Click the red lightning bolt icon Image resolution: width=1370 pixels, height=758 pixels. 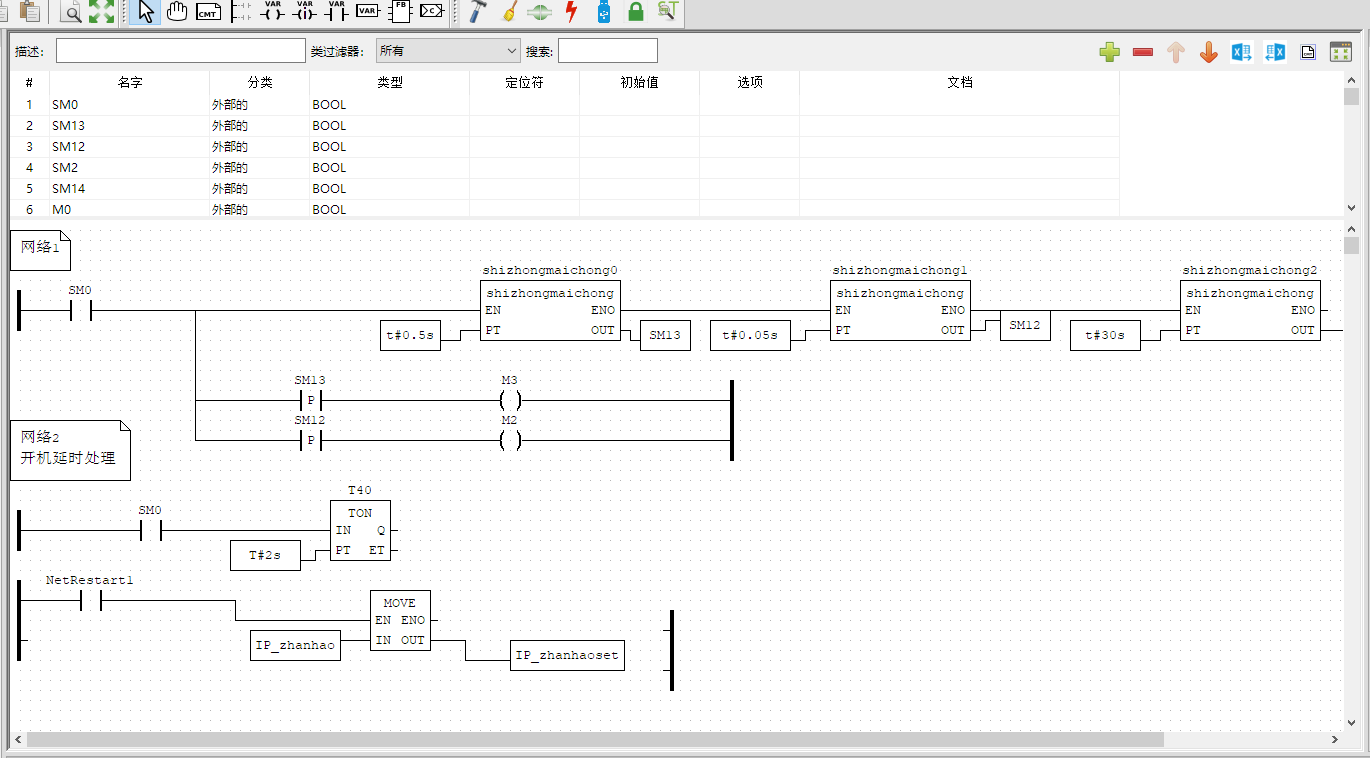571,12
